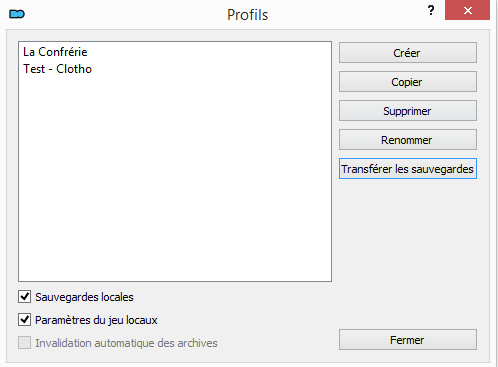Untick the Sauvegardes locales checkbox box
Image resolution: width=498 pixels, height=367 pixels.
25,296
